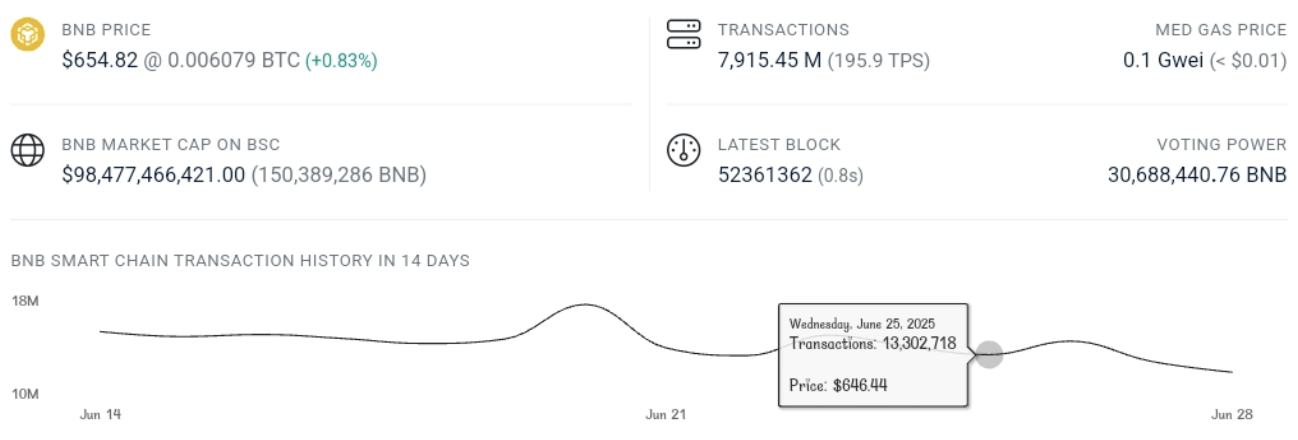
Task: Click the 10M y-axis label
Action: (25, 394)
